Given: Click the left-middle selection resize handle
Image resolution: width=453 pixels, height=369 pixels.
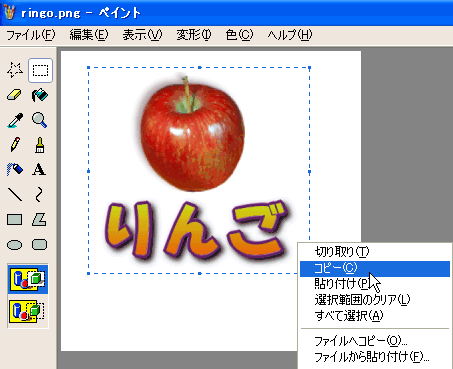Looking at the screenshot, I should [x=89, y=171].
